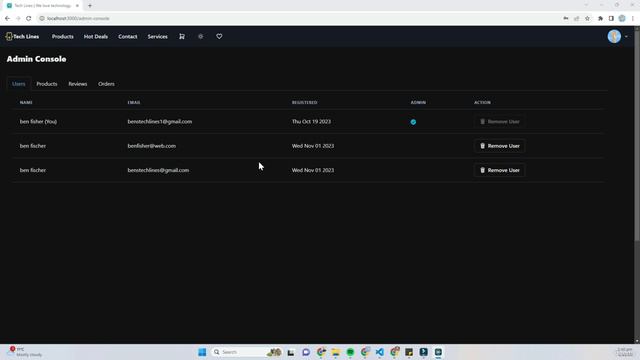Click the admin checkmark for ben fisher (You)
The width and height of the screenshot is (640, 360).
click(413, 122)
